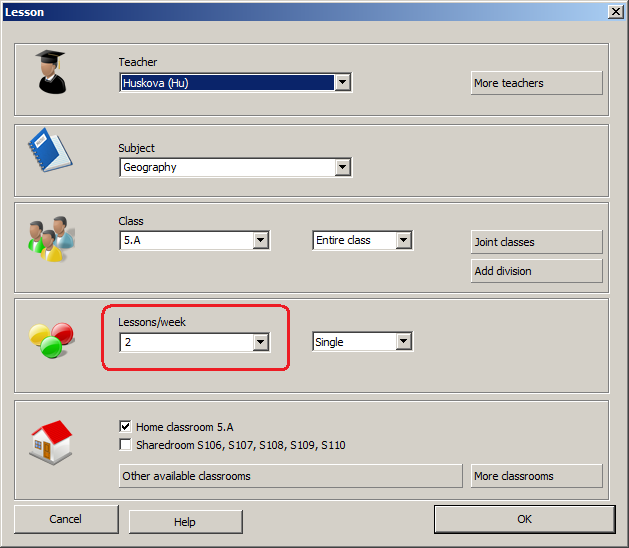Image resolution: width=629 pixels, height=548 pixels.
Task: Open the Teacher dropdown list
Action: tap(342, 83)
